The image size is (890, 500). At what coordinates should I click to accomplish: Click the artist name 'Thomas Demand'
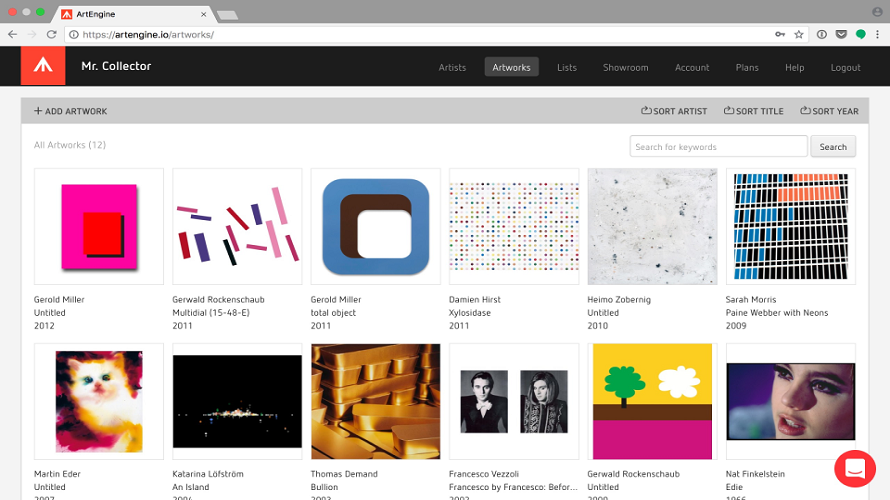point(344,474)
